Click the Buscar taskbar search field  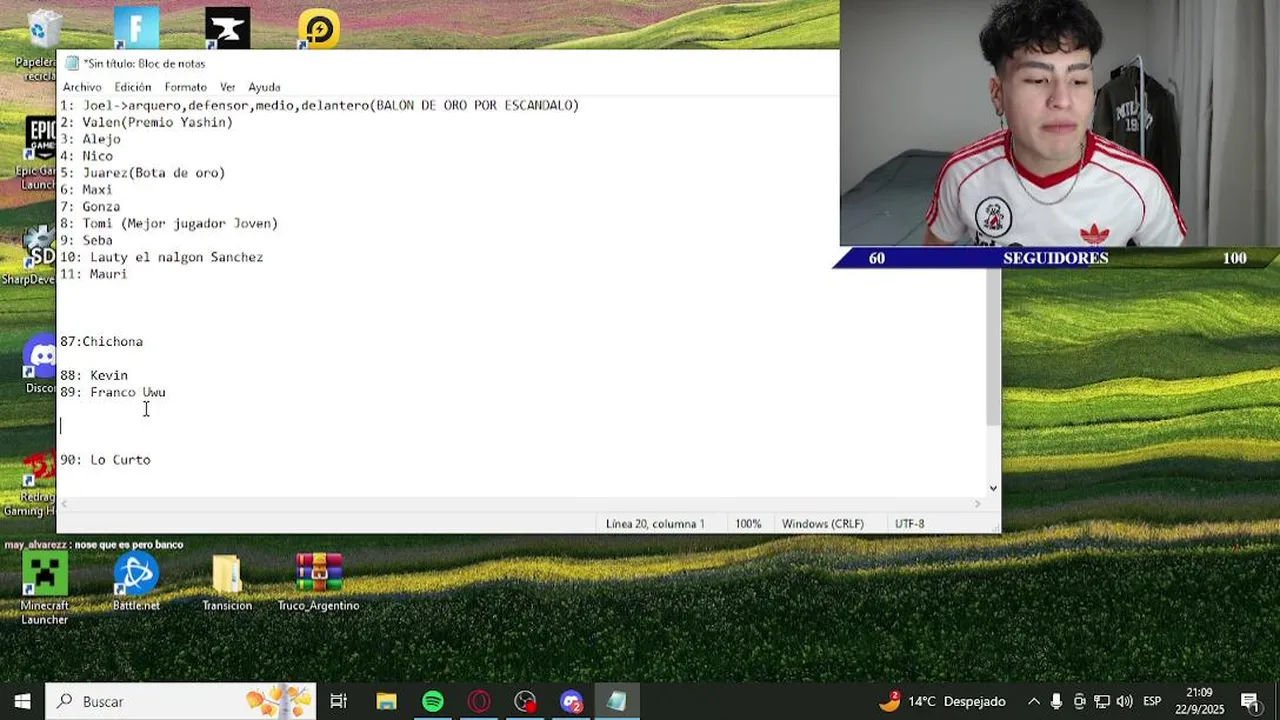tap(180, 701)
